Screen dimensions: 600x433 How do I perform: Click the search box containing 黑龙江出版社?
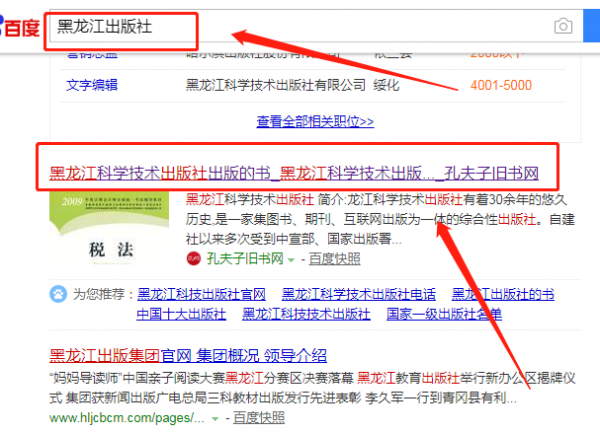300,26
